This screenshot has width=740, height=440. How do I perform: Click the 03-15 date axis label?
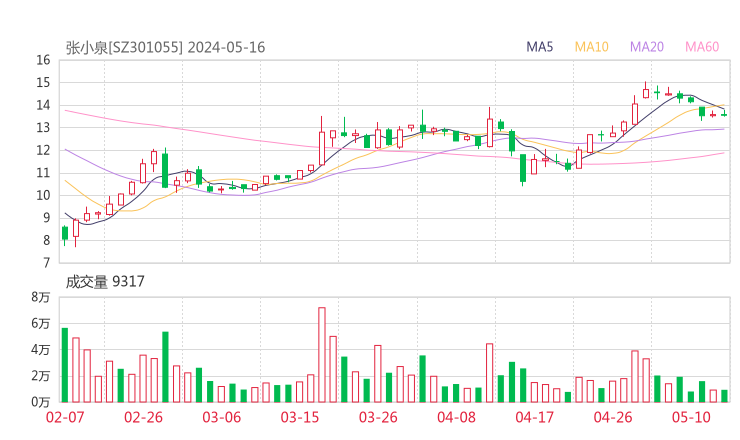click(x=300, y=417)
